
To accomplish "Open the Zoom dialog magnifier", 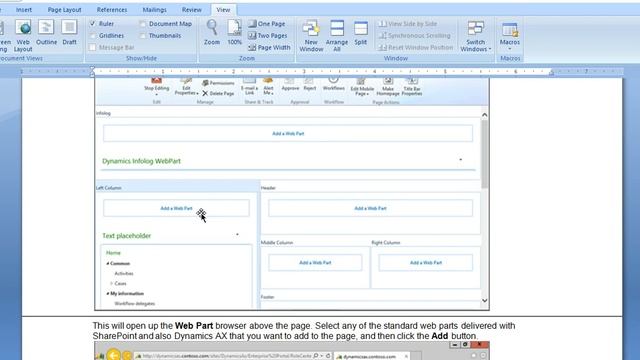I will 212,33.
